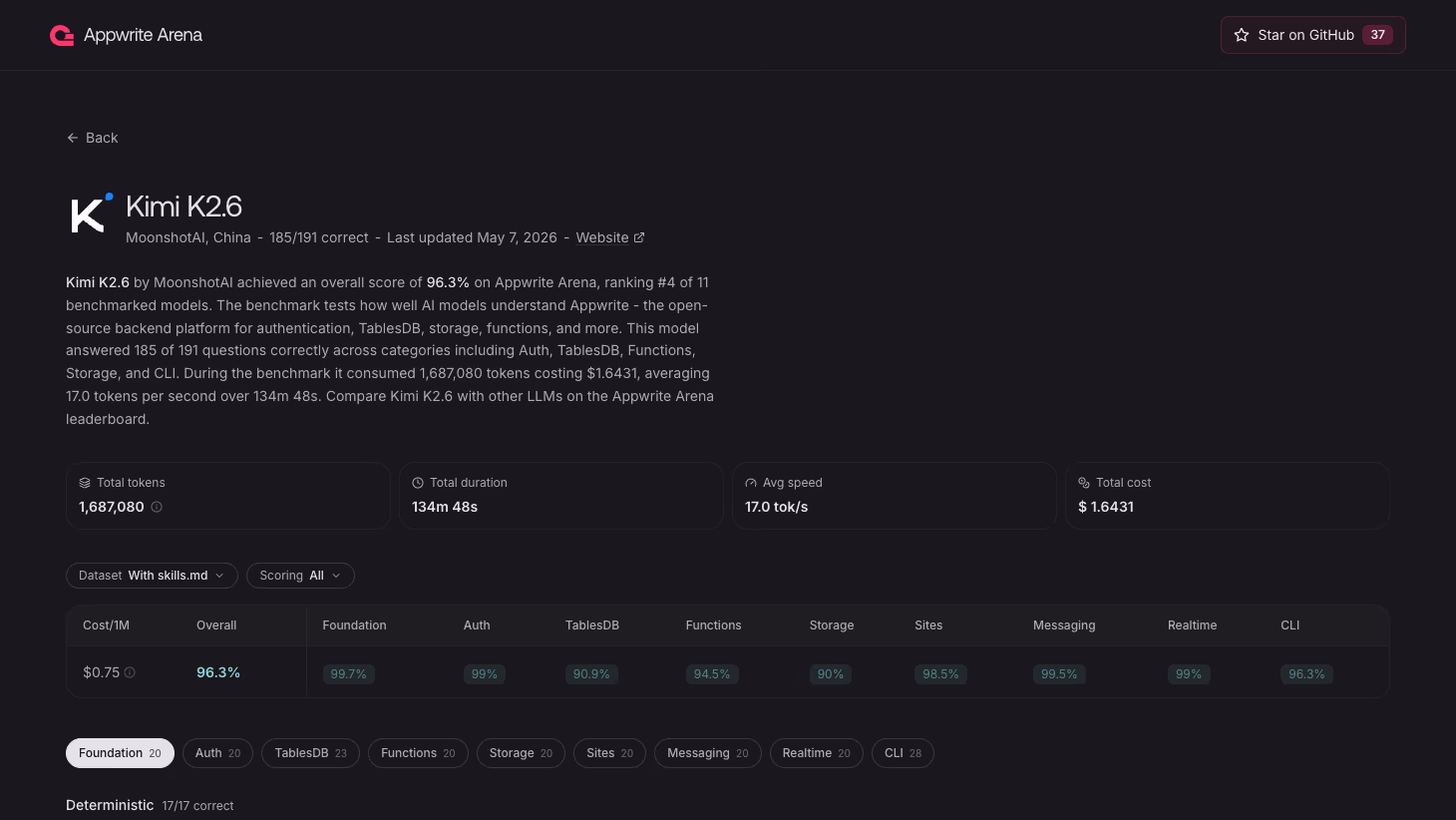1456x820 pixels.
Task: Click the Foundation column header
Action: click(354, 625)
